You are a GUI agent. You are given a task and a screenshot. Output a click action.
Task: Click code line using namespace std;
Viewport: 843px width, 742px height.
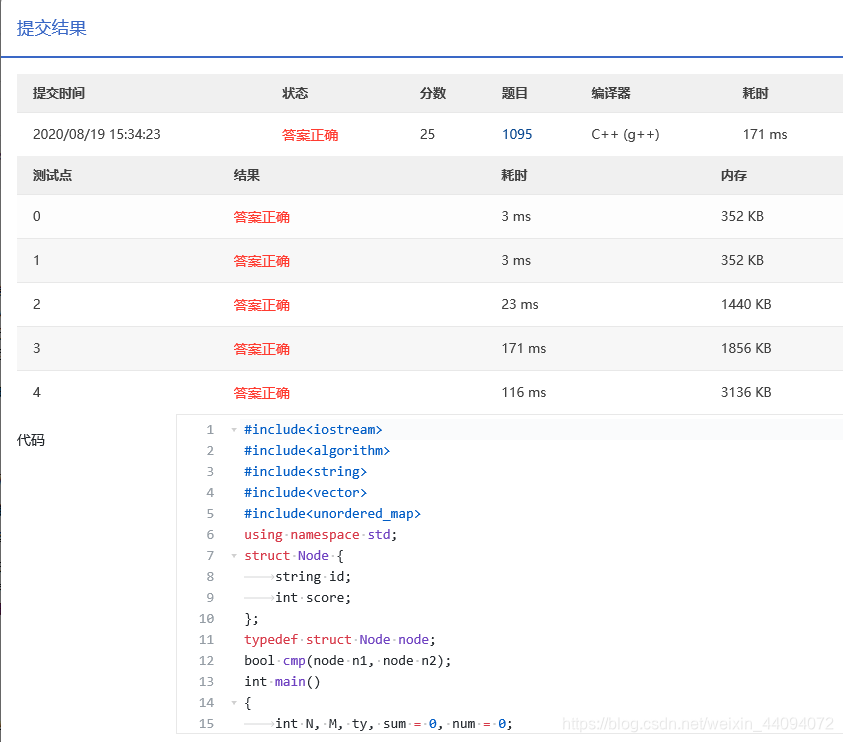(320, 534)
